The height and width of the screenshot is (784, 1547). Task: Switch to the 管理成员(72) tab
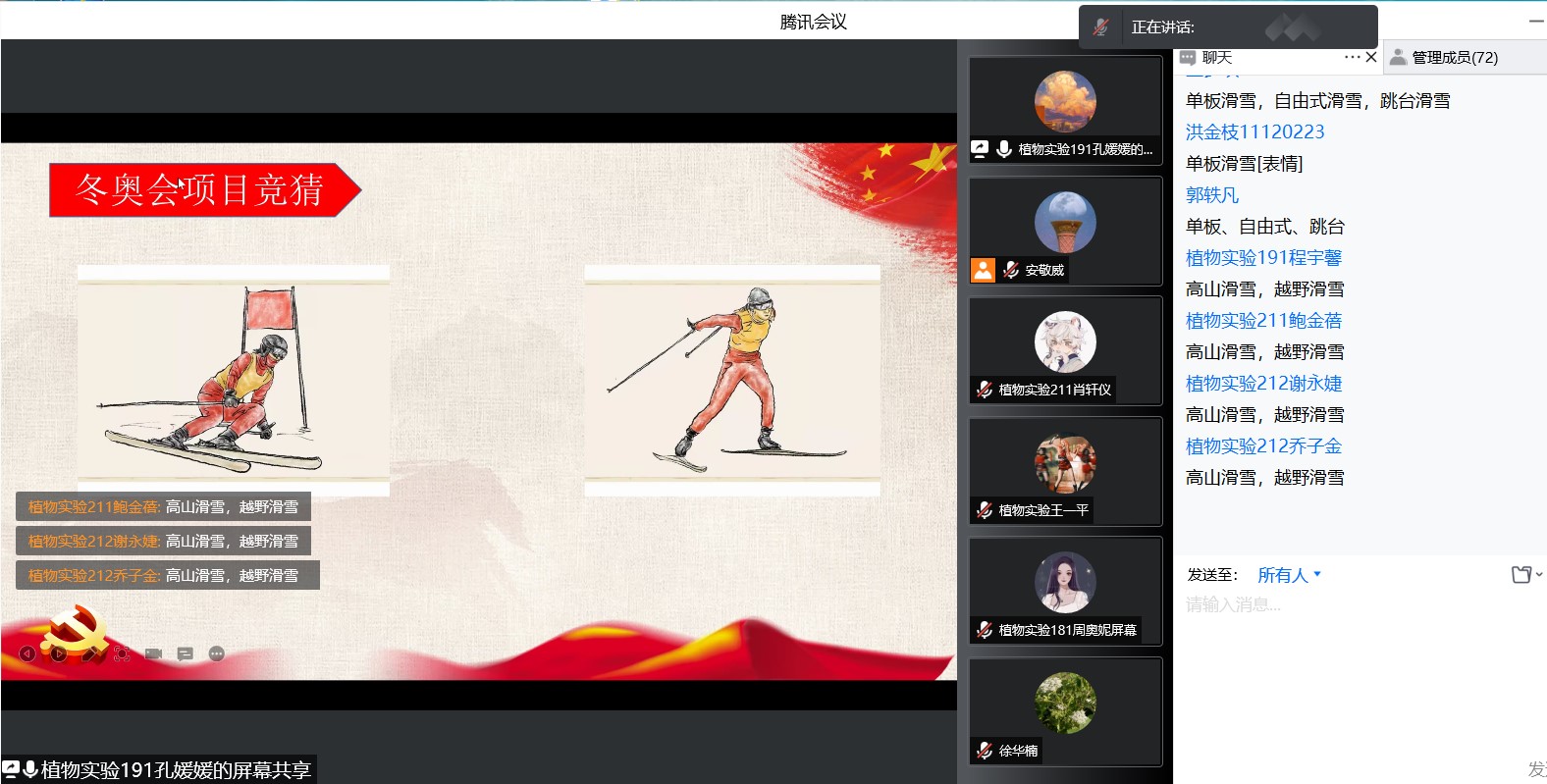[x=1454, y=58]
